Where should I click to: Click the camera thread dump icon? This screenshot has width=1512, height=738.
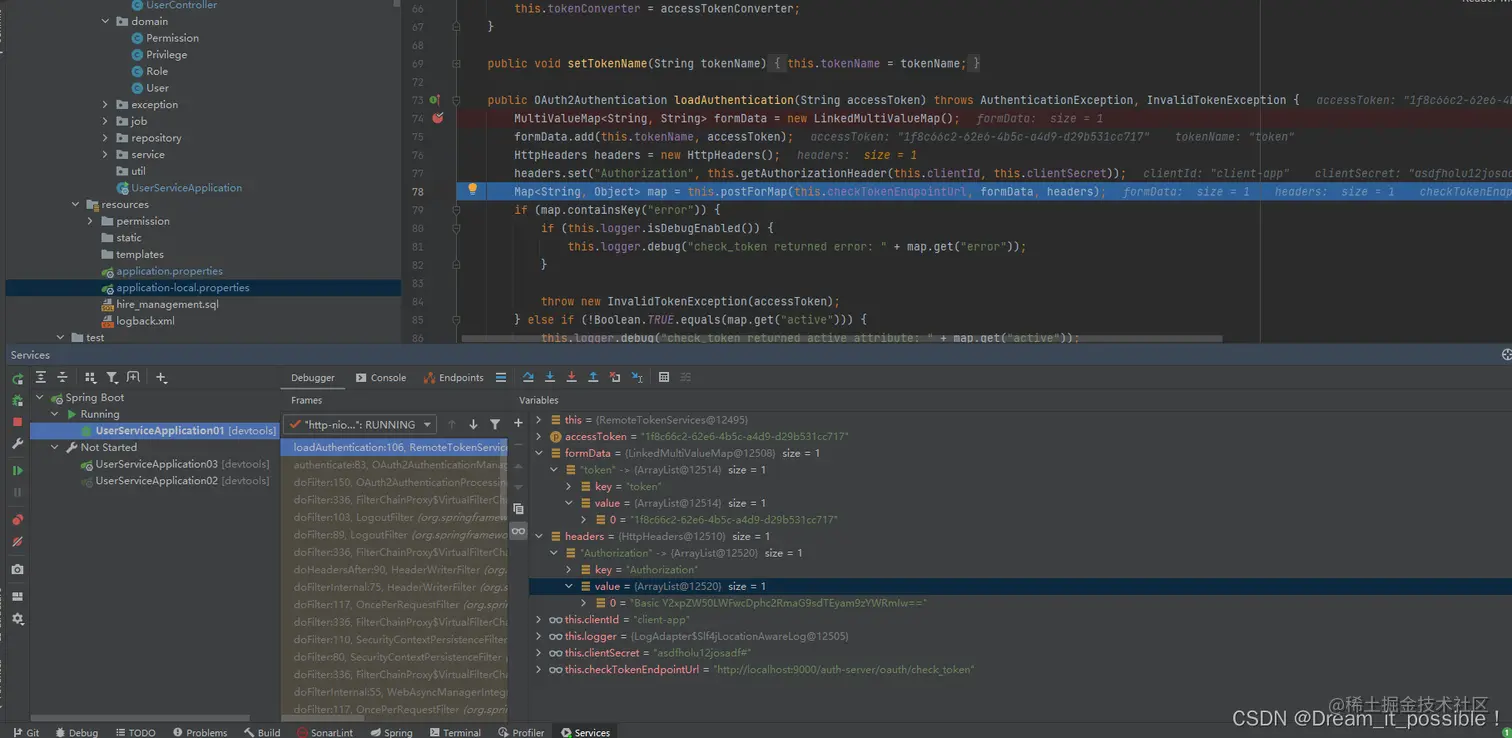coord(17,569)
